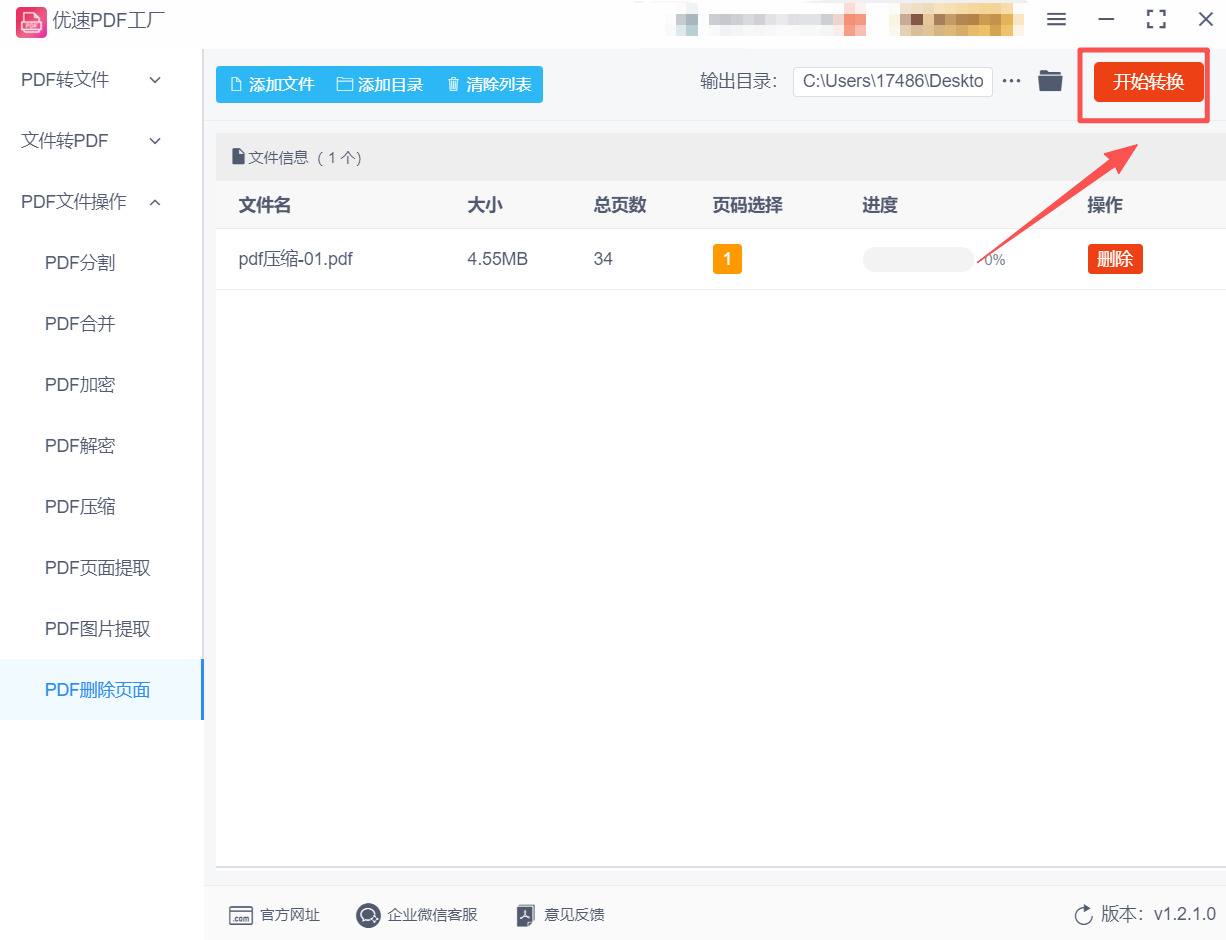This screenshot has width=1226, height=940.
Task: Click the 官方网址 .com icon
Action: pos(240,914)
